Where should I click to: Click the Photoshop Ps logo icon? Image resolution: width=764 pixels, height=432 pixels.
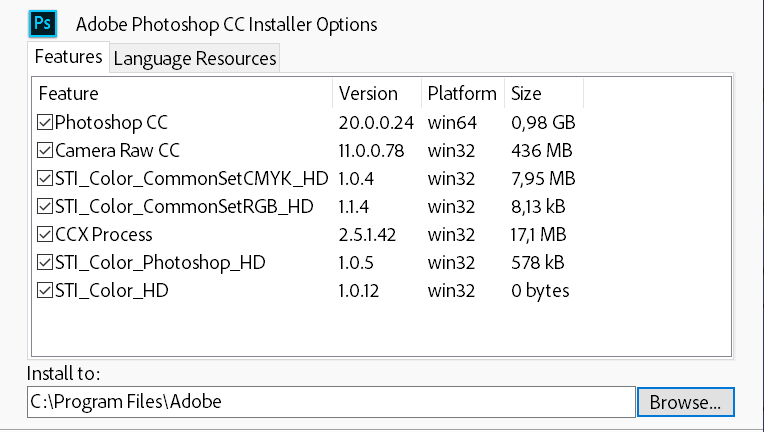[x=43, y=24]
